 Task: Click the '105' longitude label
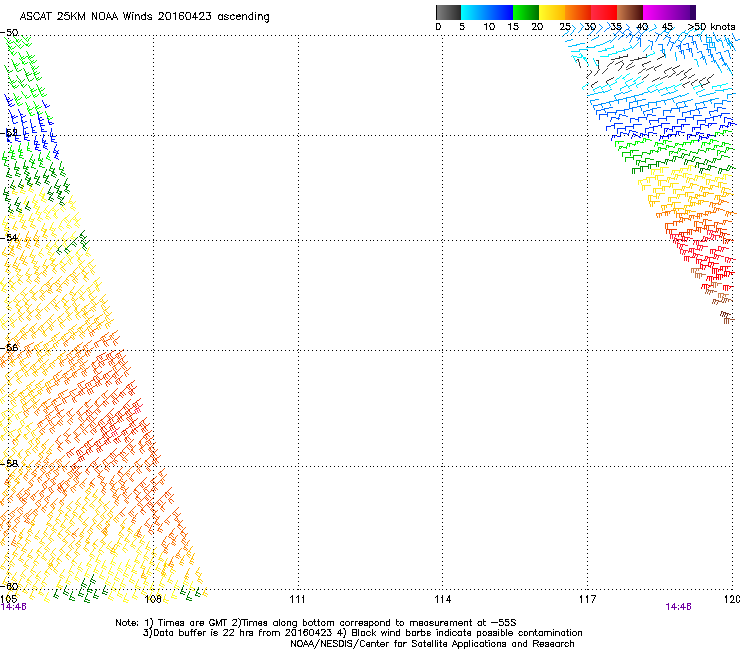click(8, 599)
